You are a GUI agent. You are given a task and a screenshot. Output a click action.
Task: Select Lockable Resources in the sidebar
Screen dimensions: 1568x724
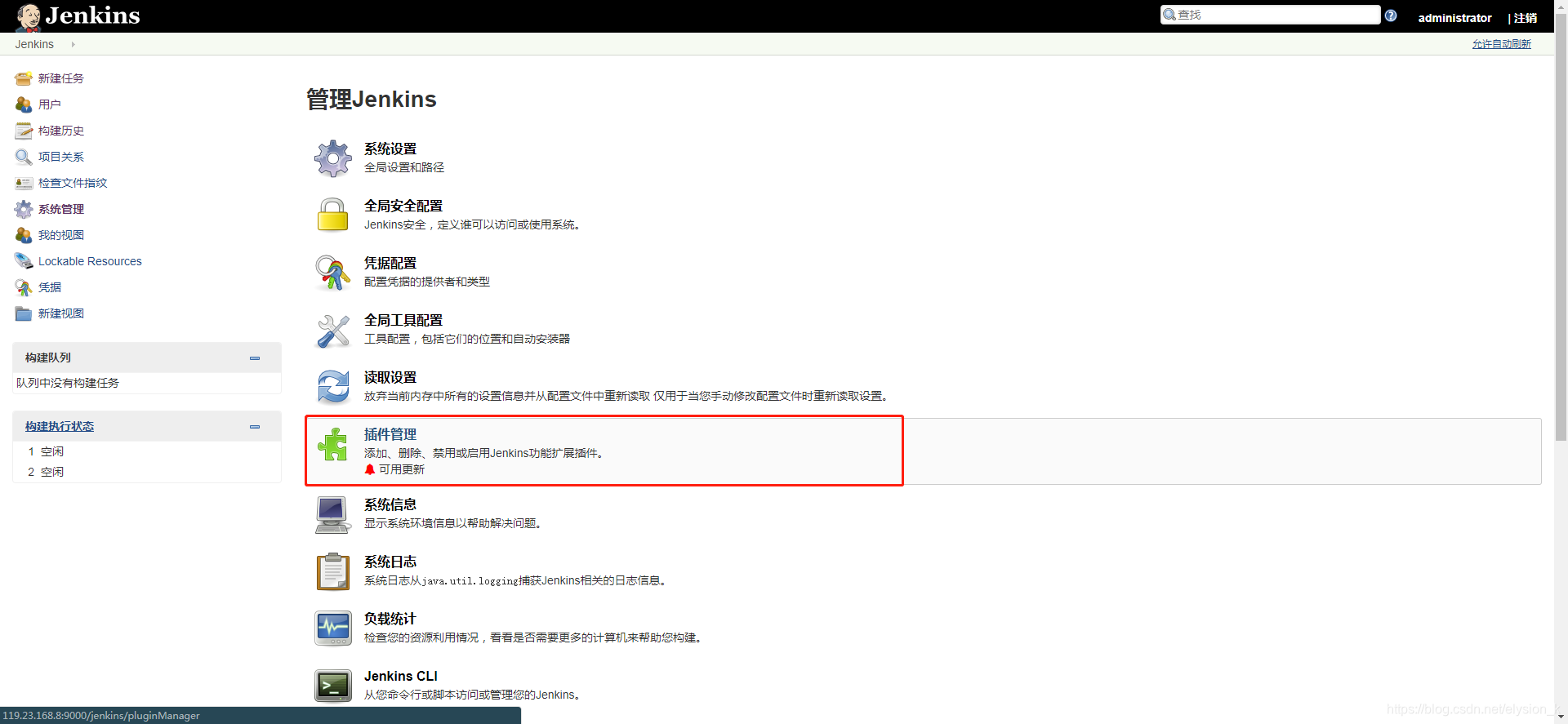tap(90, 261)
